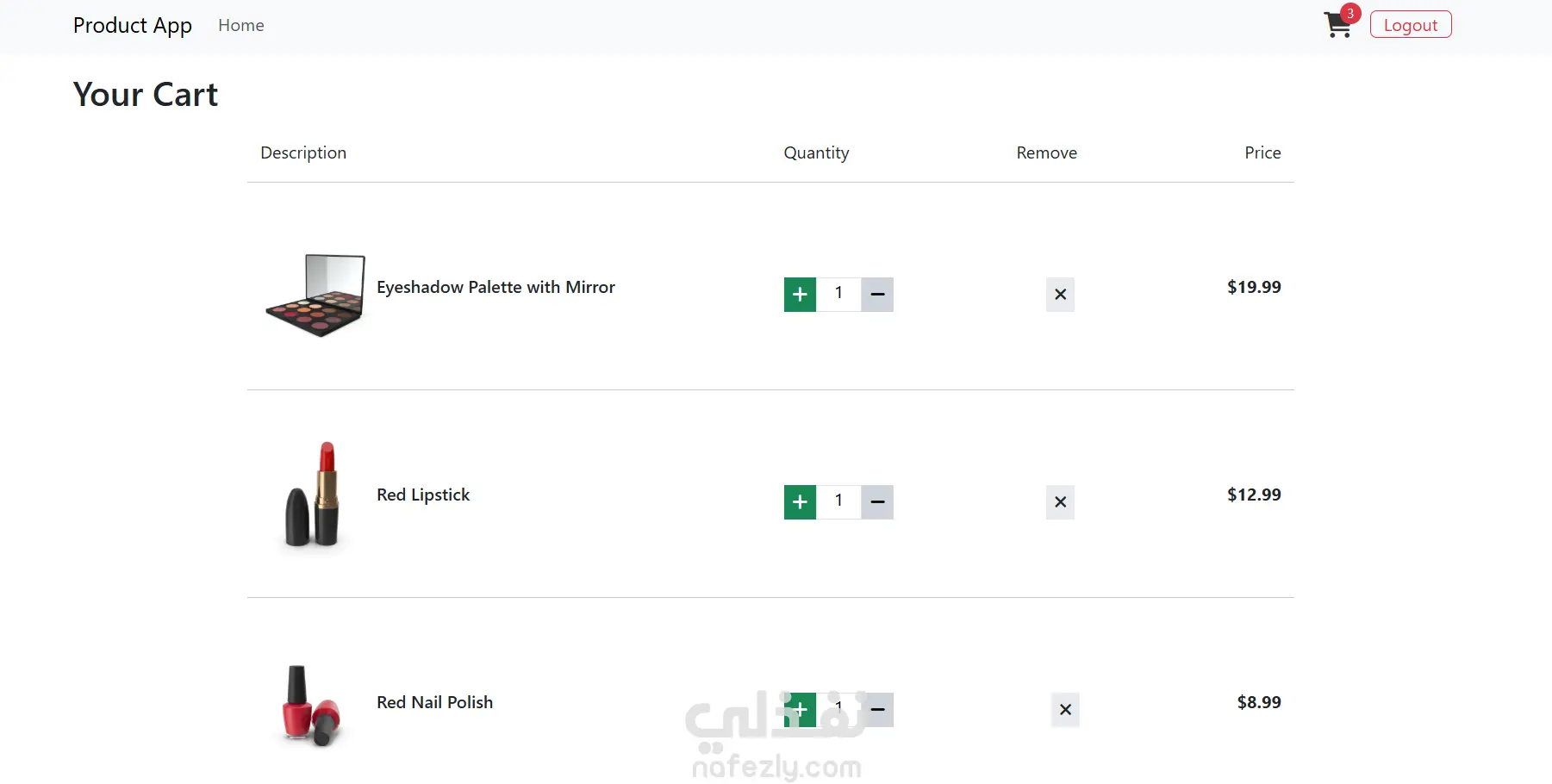This screenshot has width=1552, height=784.
Task: Click the Red Lipstick quantity field
Action: point(838,501)
